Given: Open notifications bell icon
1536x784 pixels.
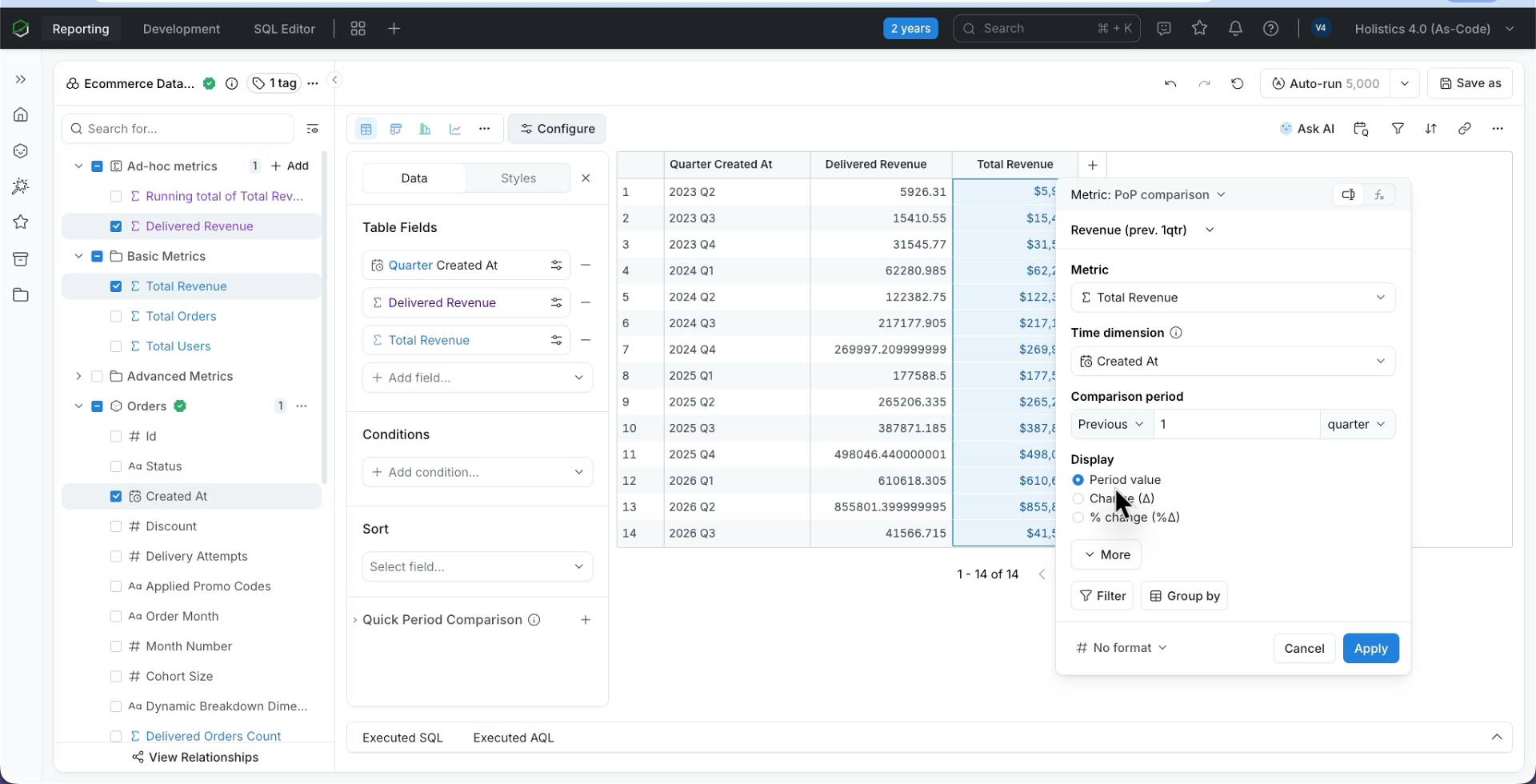Looking at the screenshot, I should pyautogui.click(x=1235, y=29).
